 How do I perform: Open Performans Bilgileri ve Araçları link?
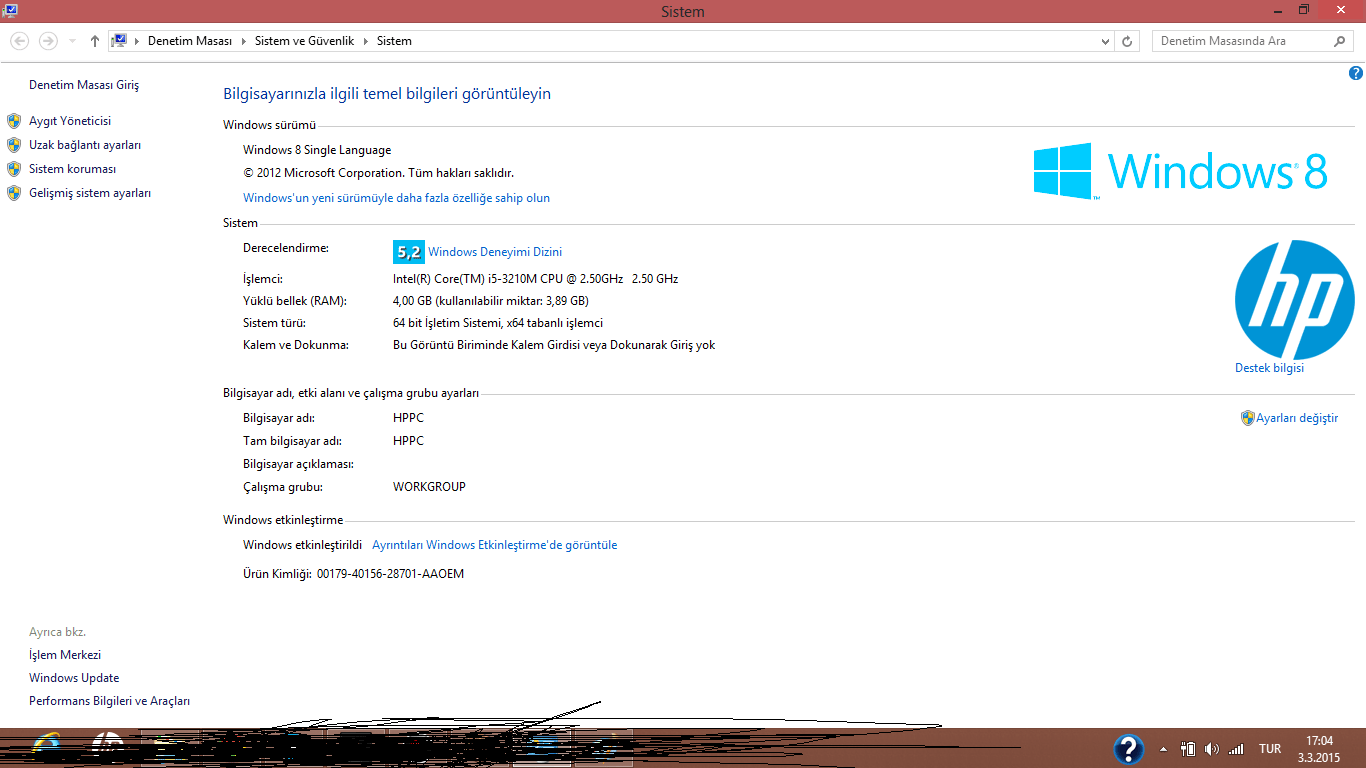(x=109, y=701)
